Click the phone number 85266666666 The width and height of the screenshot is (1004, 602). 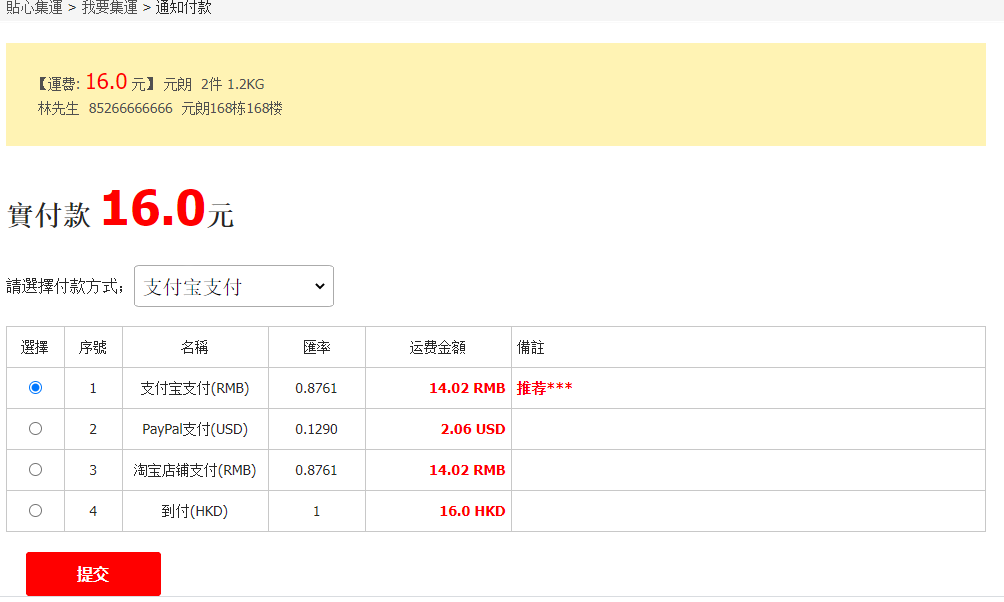(130, 108)
